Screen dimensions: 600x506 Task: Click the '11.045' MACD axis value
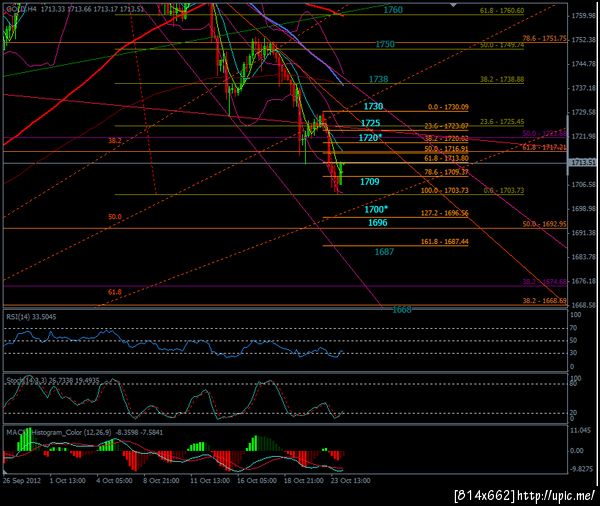(x=580, y=430)
